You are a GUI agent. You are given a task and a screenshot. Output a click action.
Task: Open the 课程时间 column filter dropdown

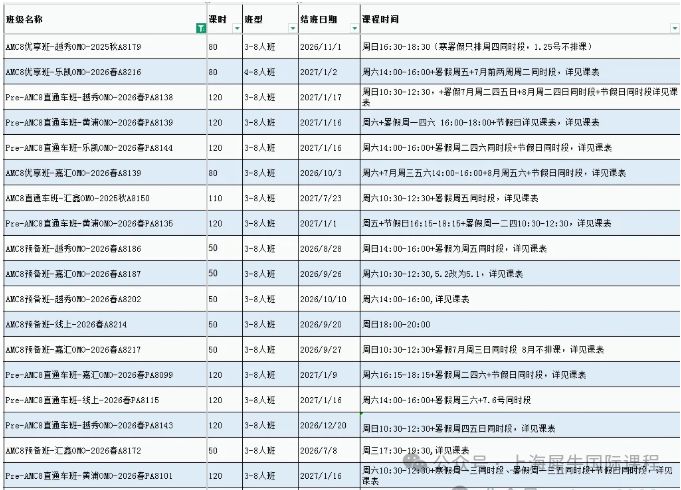coord(674,28)
